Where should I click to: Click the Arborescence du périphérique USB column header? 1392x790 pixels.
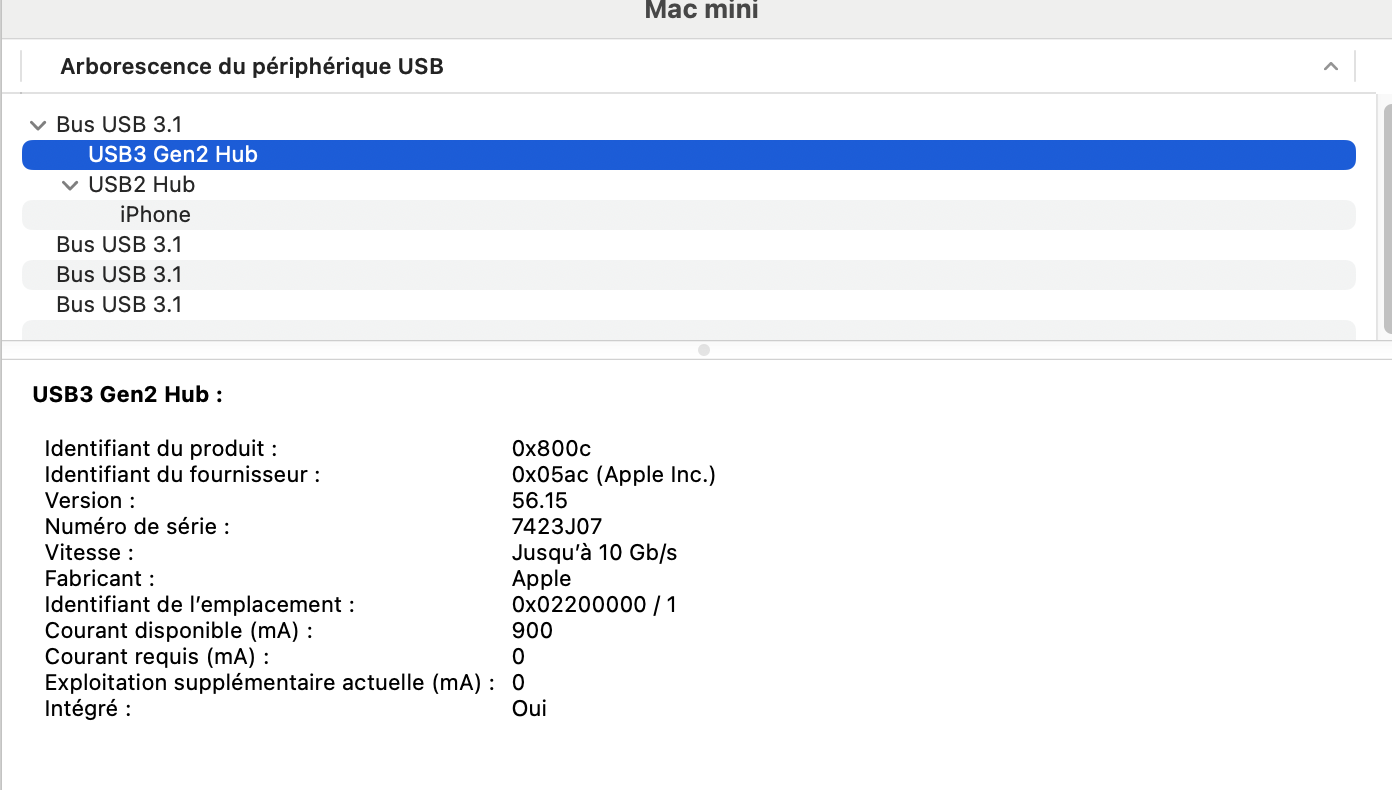tap(252, 67)
